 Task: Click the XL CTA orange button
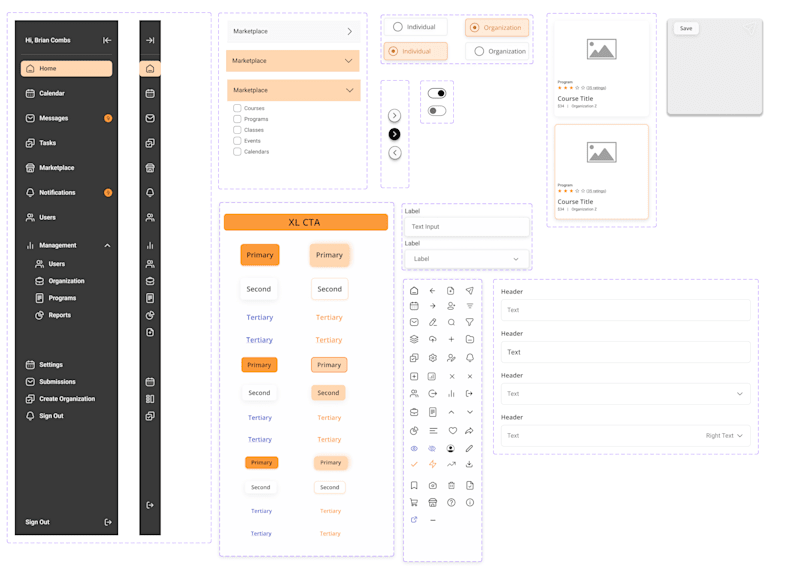306,222
